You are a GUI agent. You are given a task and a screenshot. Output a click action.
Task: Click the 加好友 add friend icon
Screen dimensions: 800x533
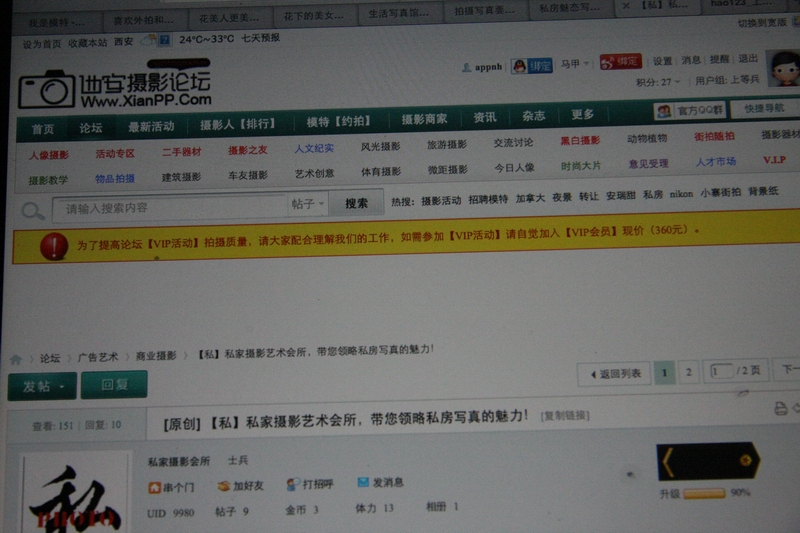point(224,486)
